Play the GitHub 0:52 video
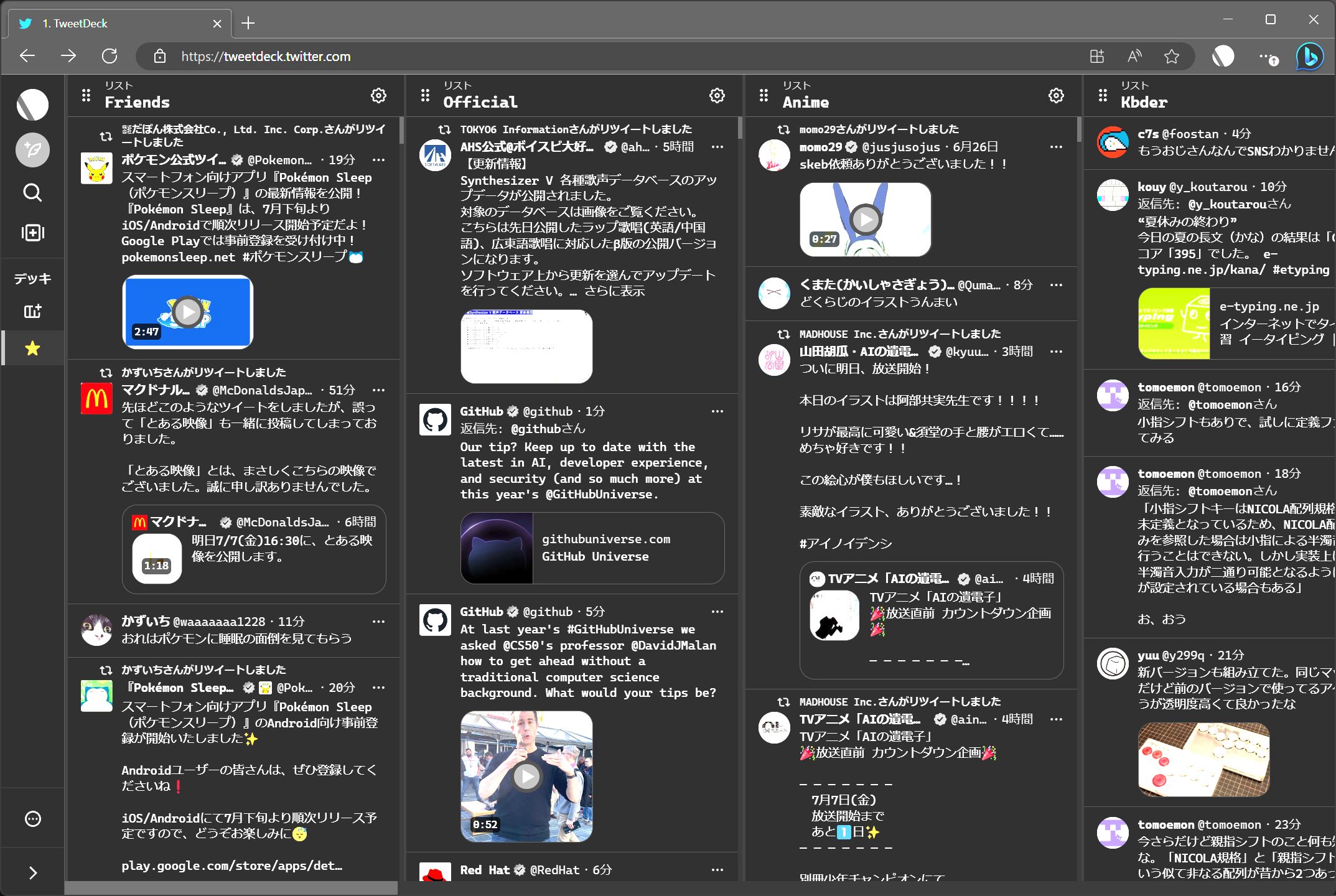 pyautogui.click(x=526, y=776)
